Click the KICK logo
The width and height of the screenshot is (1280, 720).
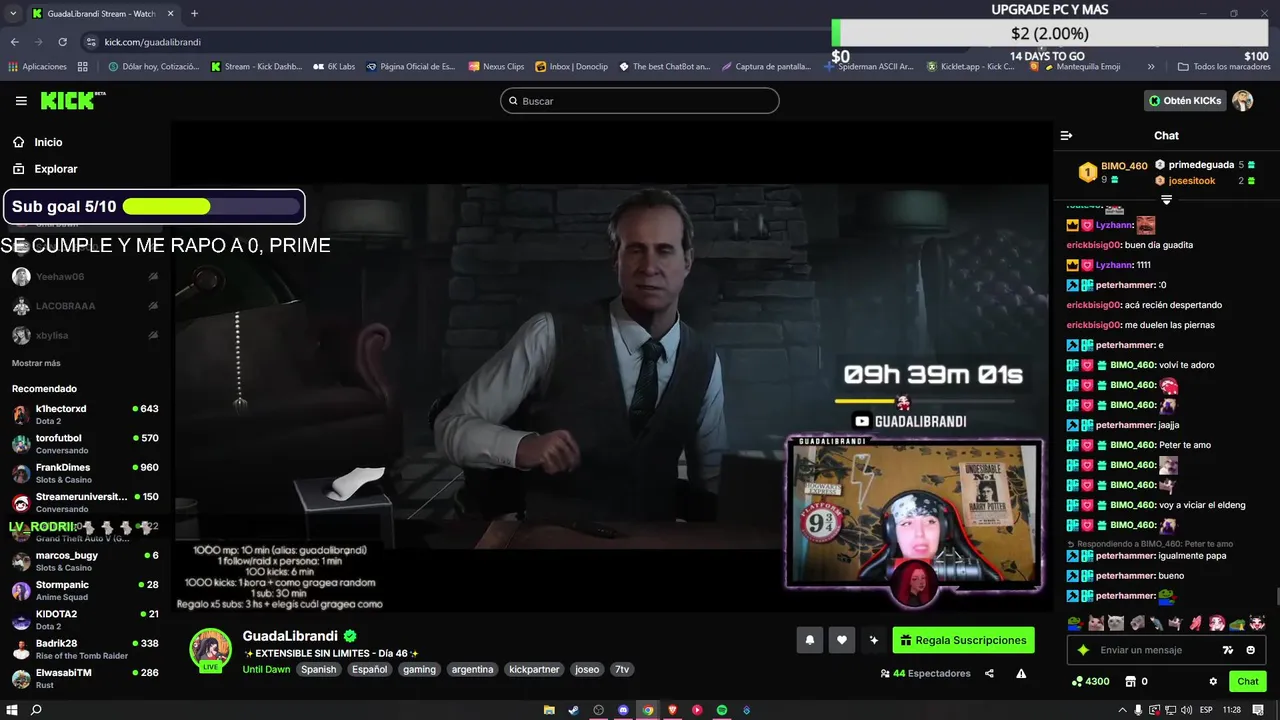coord(72,101)
